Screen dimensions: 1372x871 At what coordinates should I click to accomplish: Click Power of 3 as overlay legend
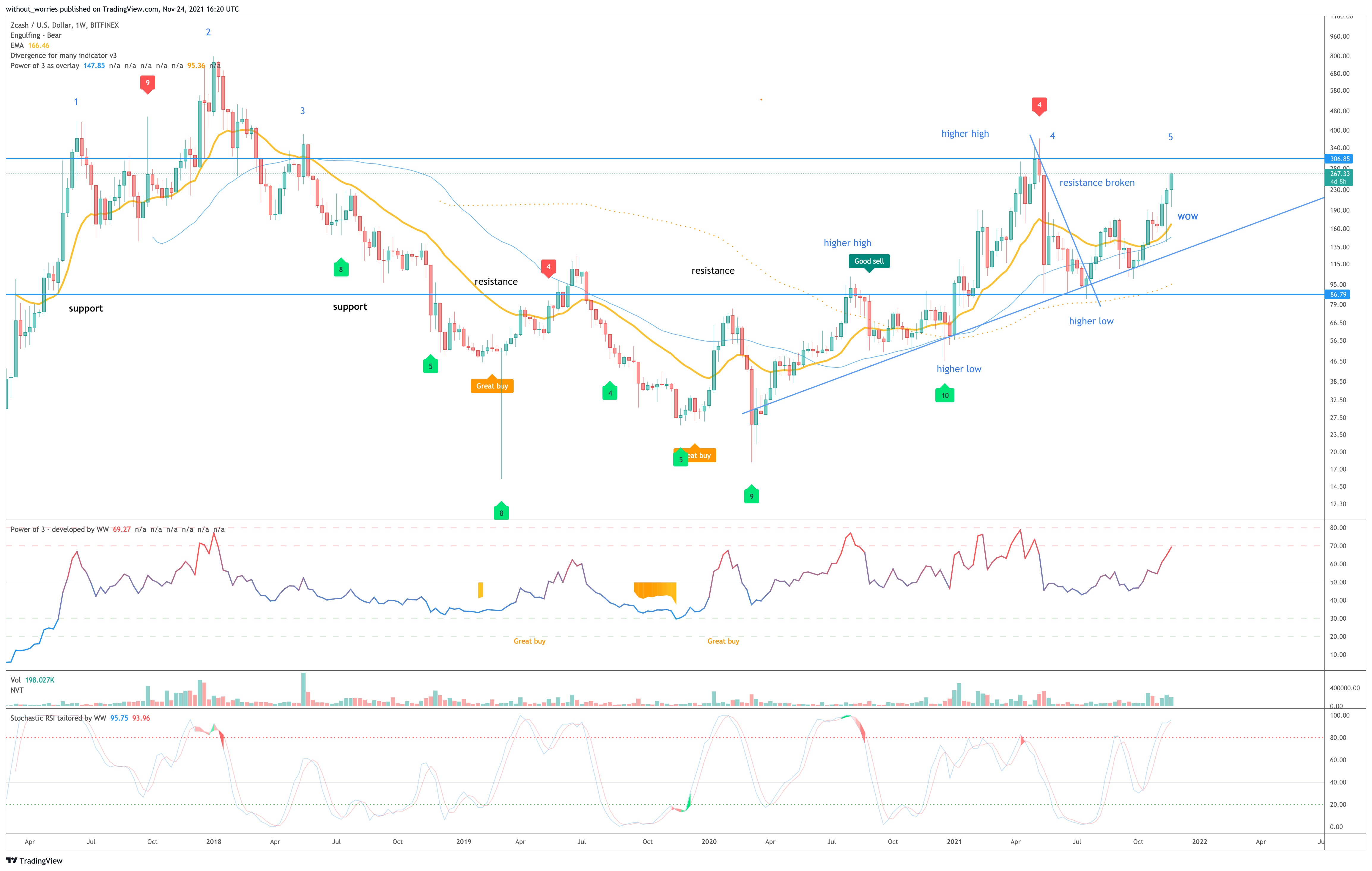[45, 66]
